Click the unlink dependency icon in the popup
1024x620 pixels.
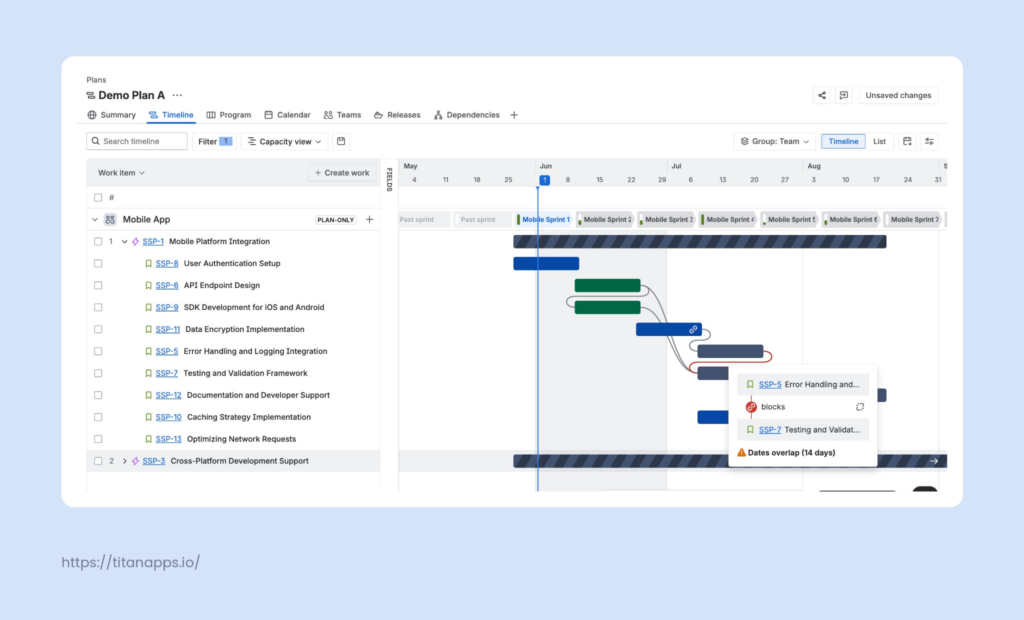[x=860, y=407]
